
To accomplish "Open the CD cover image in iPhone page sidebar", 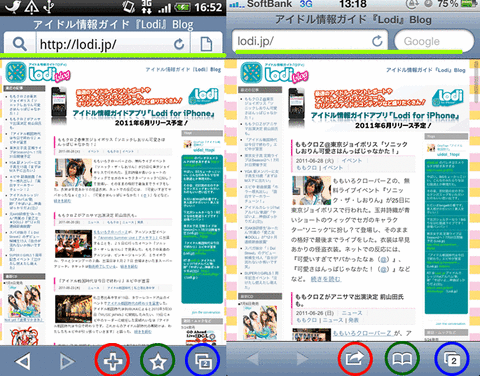I will [260, 322].
